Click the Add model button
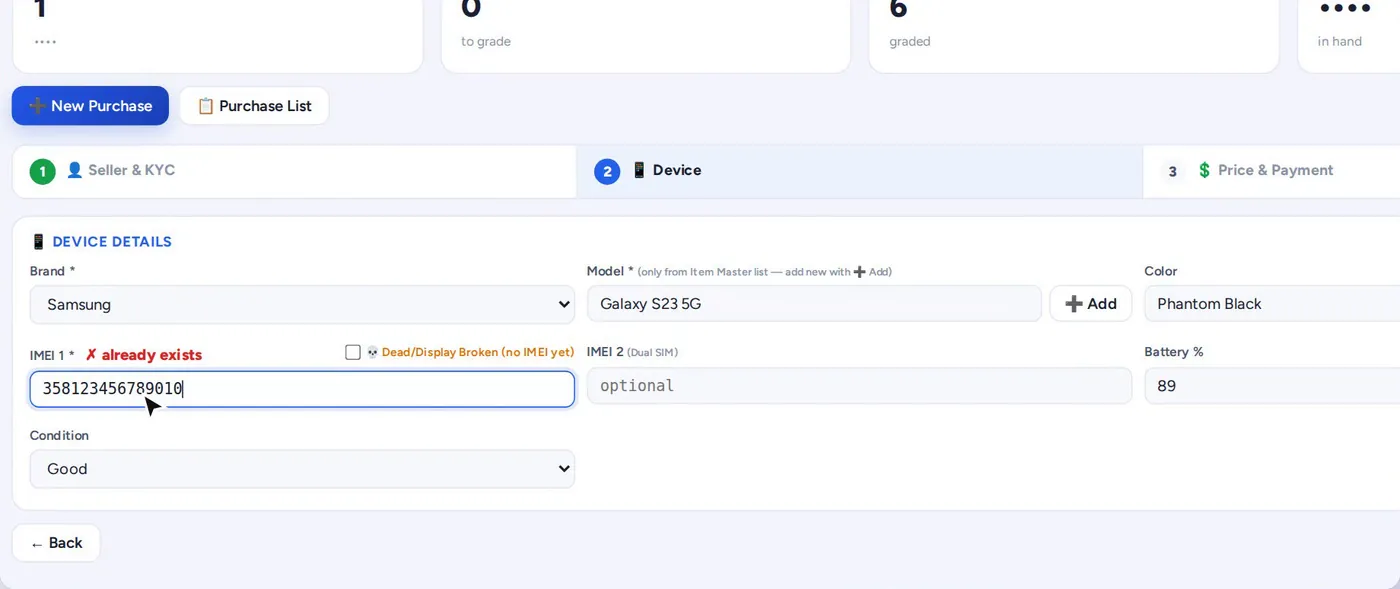 pos(1090,304)
